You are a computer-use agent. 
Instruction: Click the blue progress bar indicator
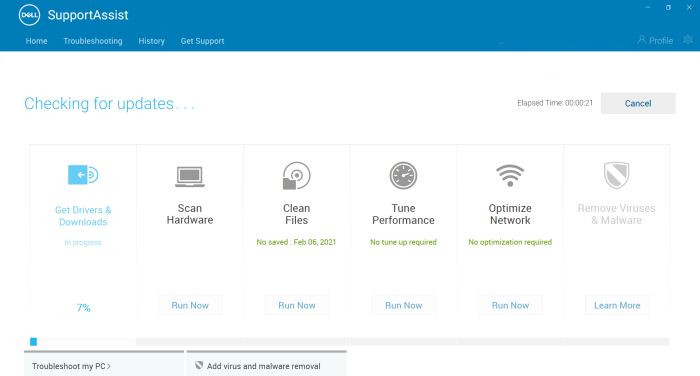[33, 342]
